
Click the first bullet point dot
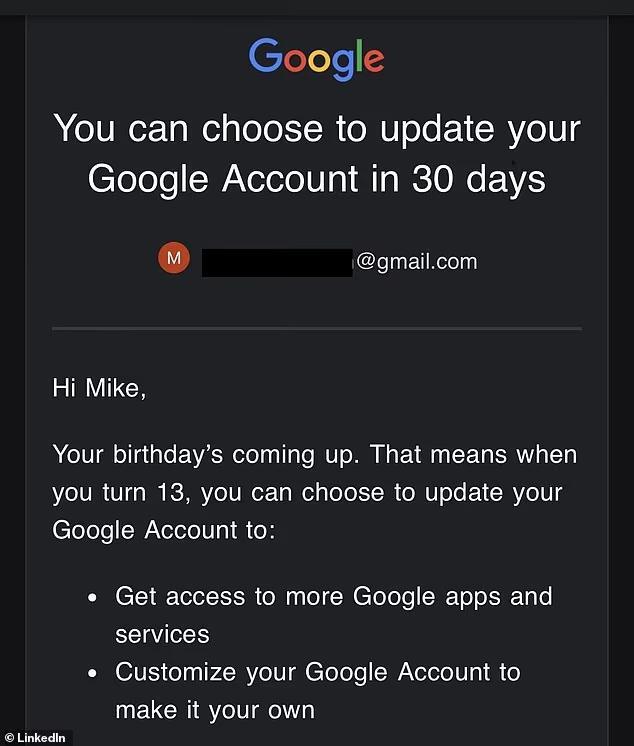pos(93,598)
